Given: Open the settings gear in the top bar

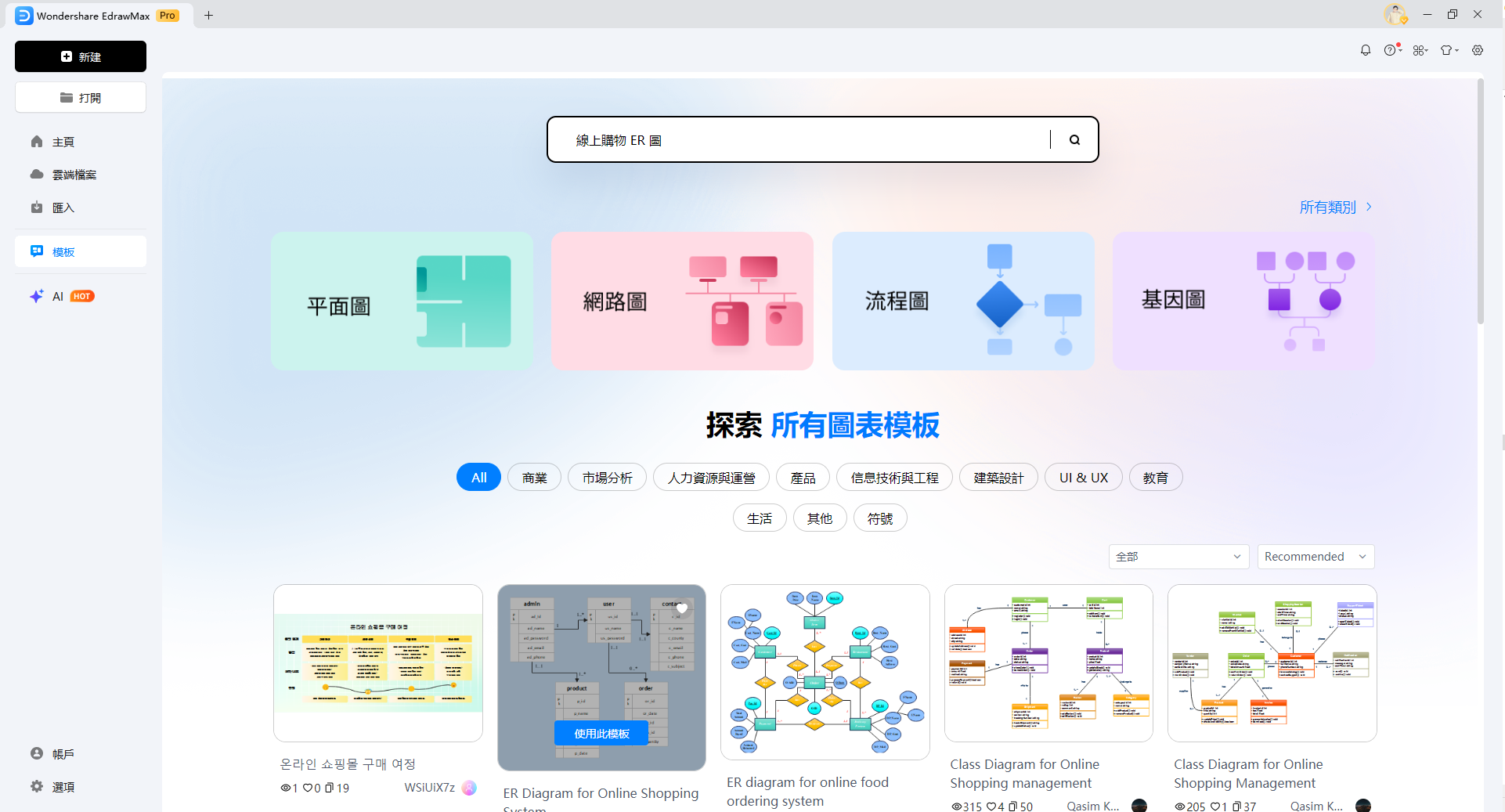Looking at the screenshot, I should 1478,49.
